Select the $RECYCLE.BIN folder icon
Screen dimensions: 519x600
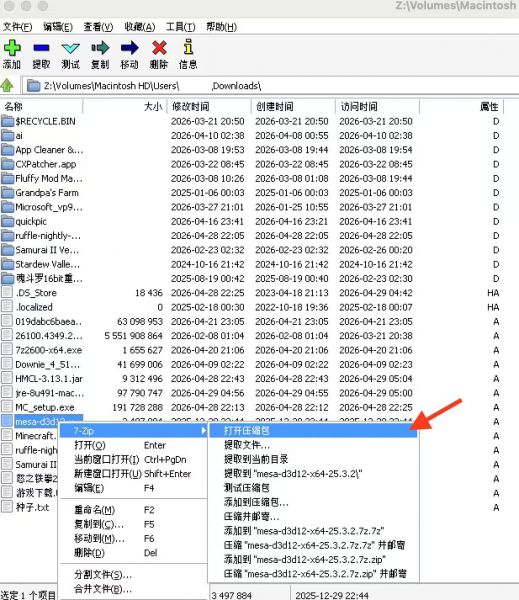pyautogui.click(x=7, y=122)
